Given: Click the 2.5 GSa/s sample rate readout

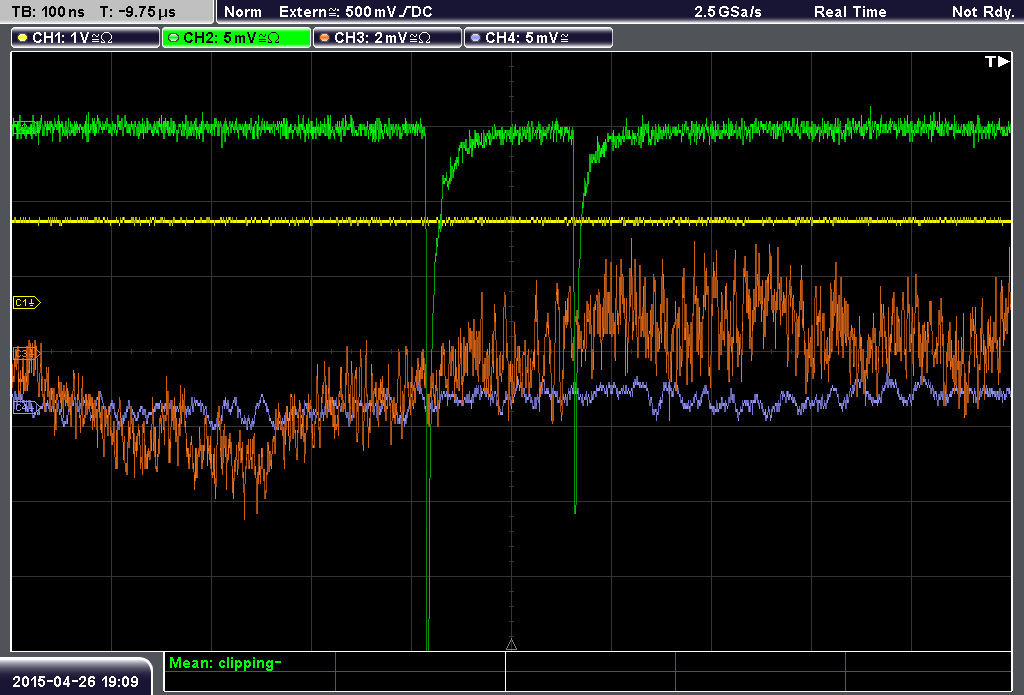Looking at the screenshot, I should tap(728, 12).
